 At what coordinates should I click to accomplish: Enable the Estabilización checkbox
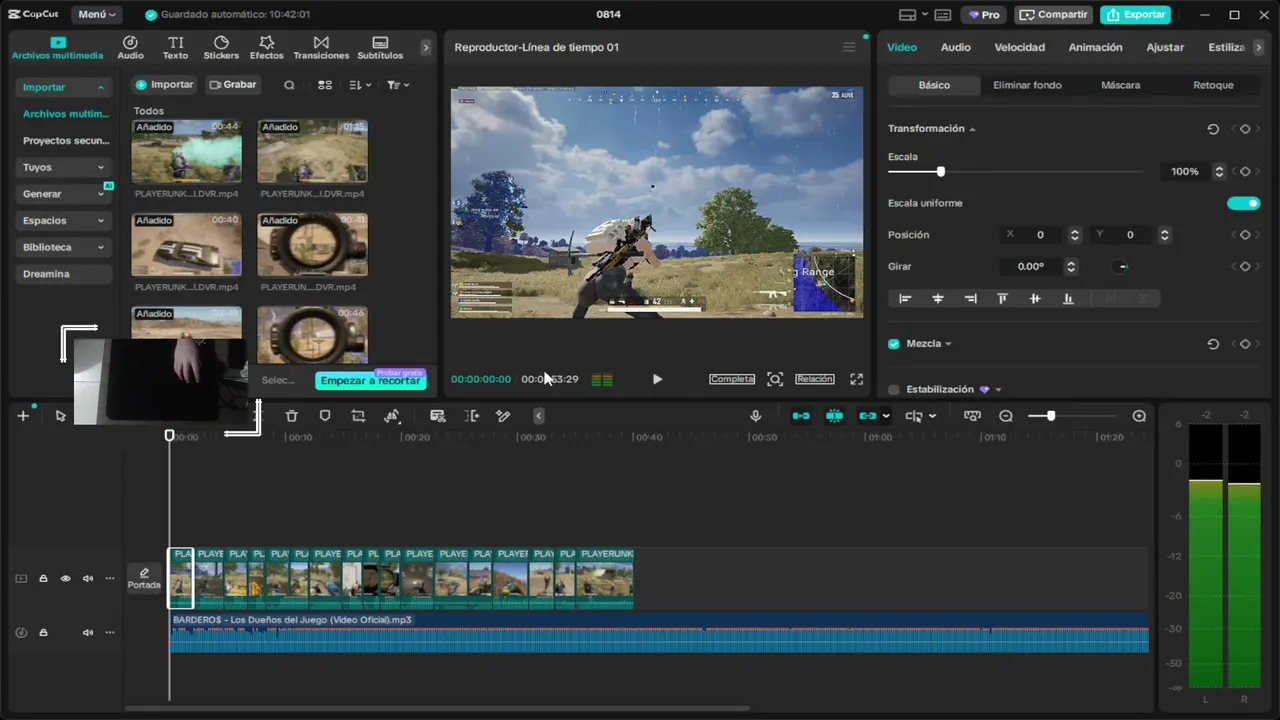coord(894,390)
